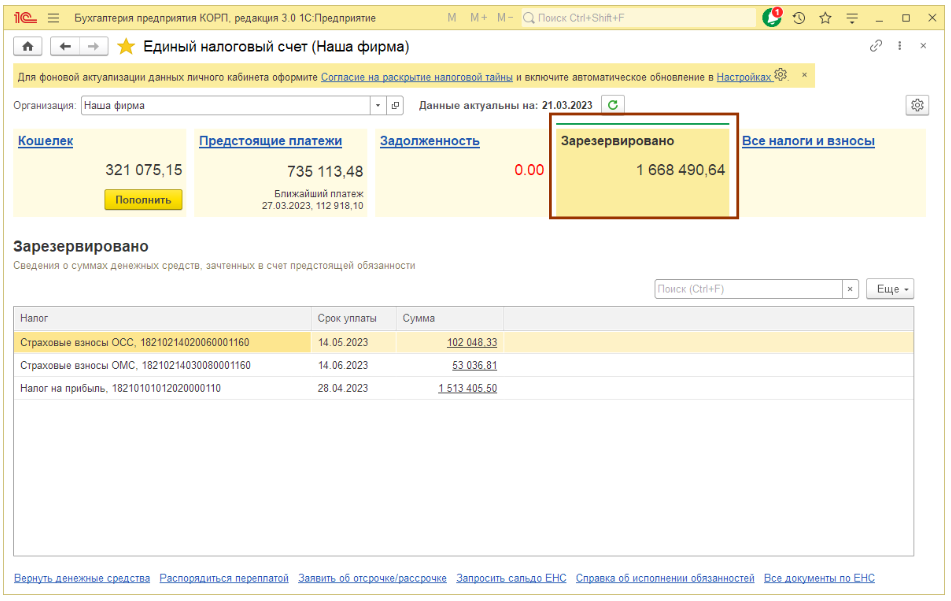Click the Вернуть денежные средства link
Image resolution: width=951 pixels, height=601 pixels.
pos(82,578)
